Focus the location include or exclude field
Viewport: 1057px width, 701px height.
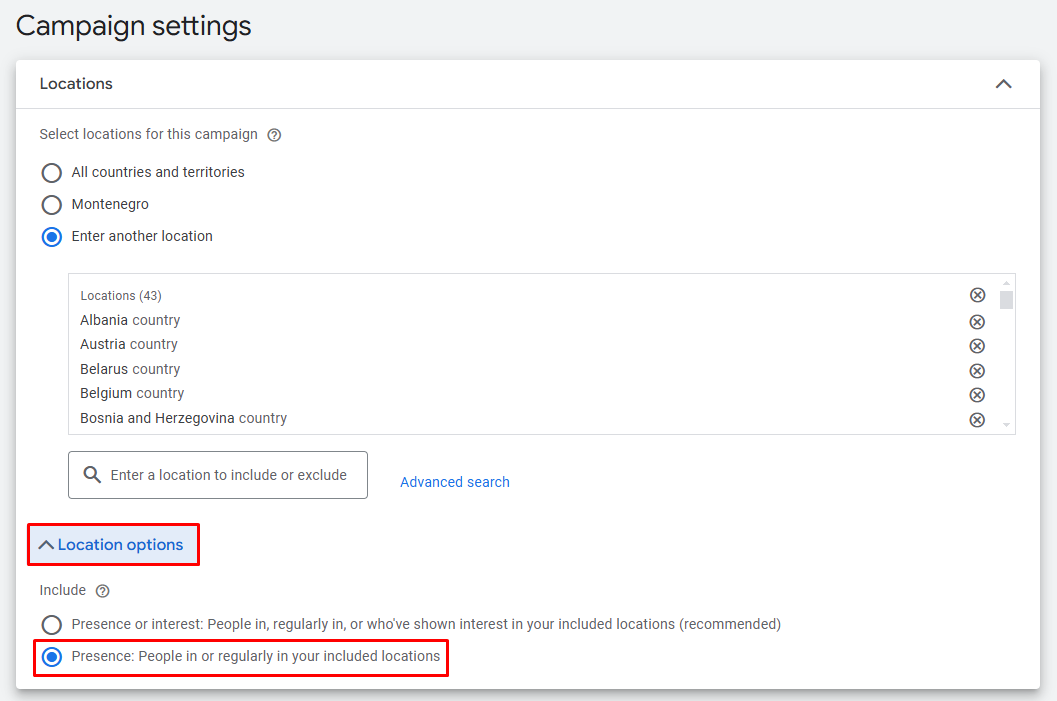[218, 475]
